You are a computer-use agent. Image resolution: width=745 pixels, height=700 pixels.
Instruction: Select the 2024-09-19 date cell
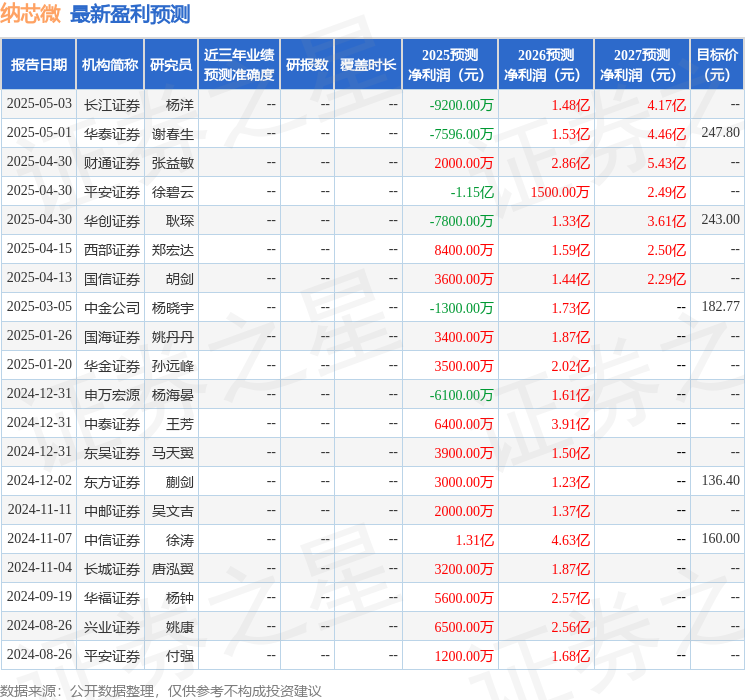39,596
